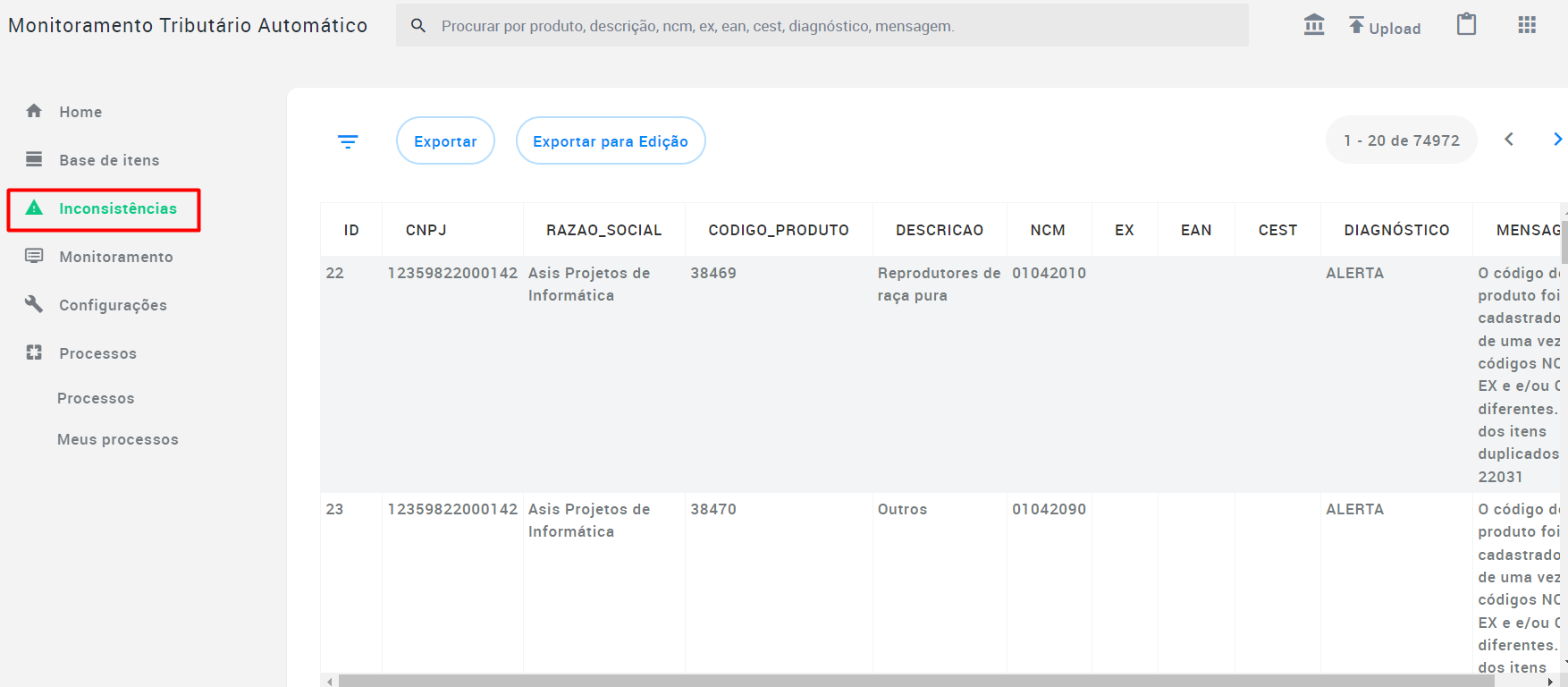Click the horizontal scrollbar below table

[916, 681]
